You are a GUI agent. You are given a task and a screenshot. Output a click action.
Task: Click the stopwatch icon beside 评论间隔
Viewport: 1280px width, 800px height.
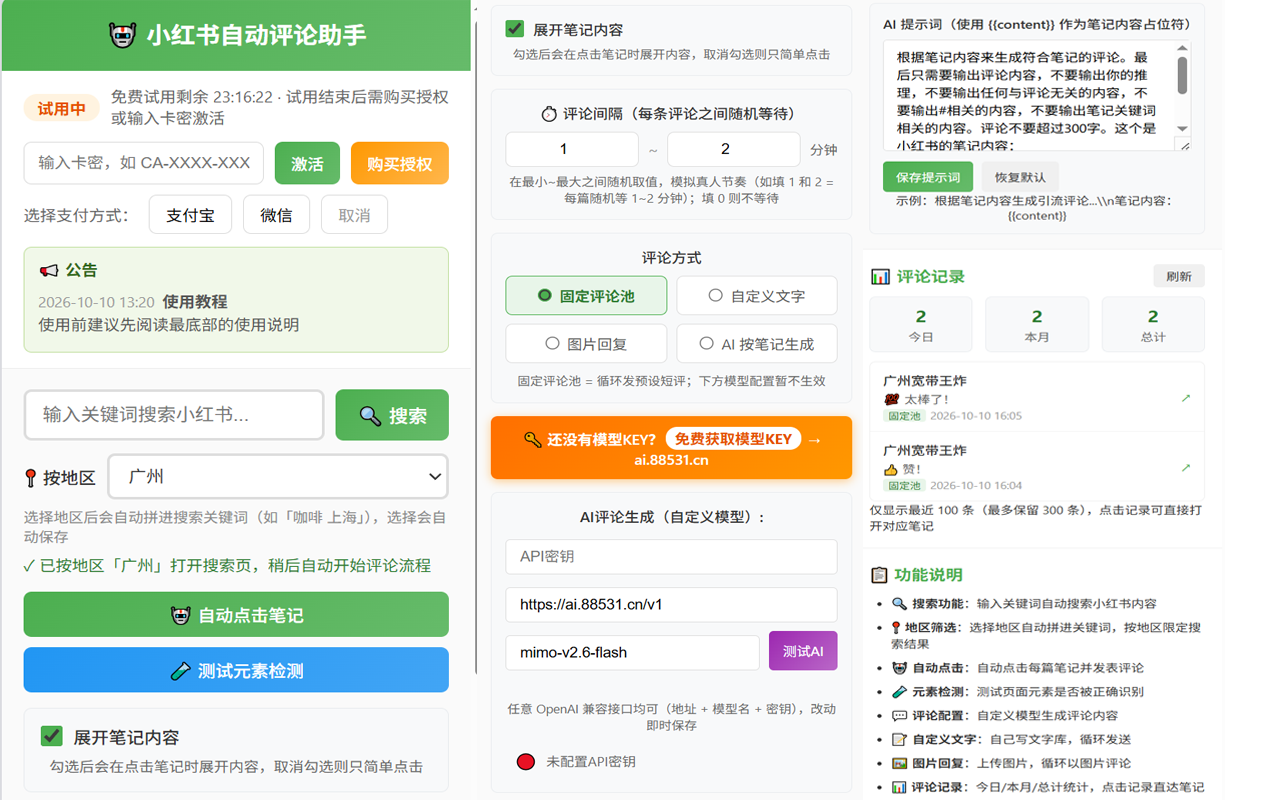[549, 114]
